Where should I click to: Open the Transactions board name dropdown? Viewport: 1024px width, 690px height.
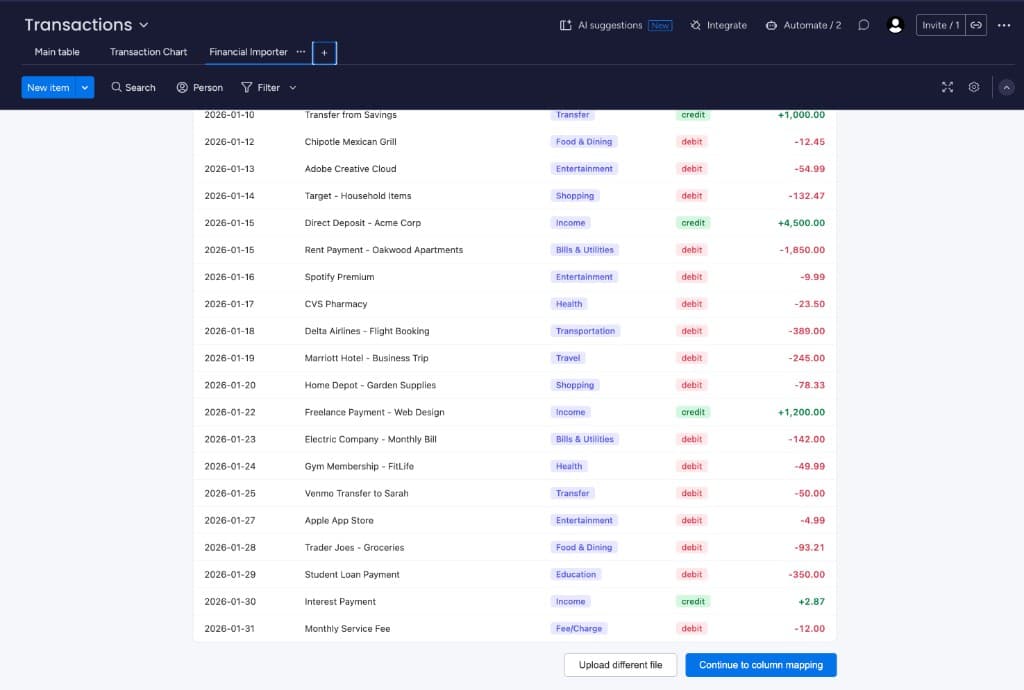click(145, 24)
